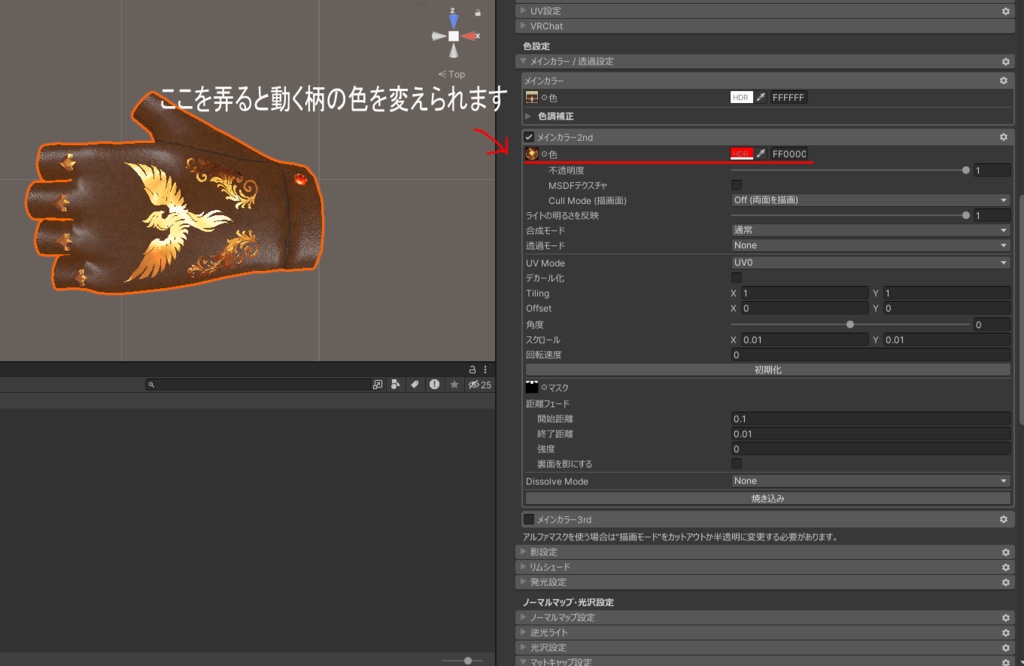Image resolution: width=1024 pixels, height=666 pixels.
Task: Open the UV Mode dropdown showing UV0
Action: [871, 262]
